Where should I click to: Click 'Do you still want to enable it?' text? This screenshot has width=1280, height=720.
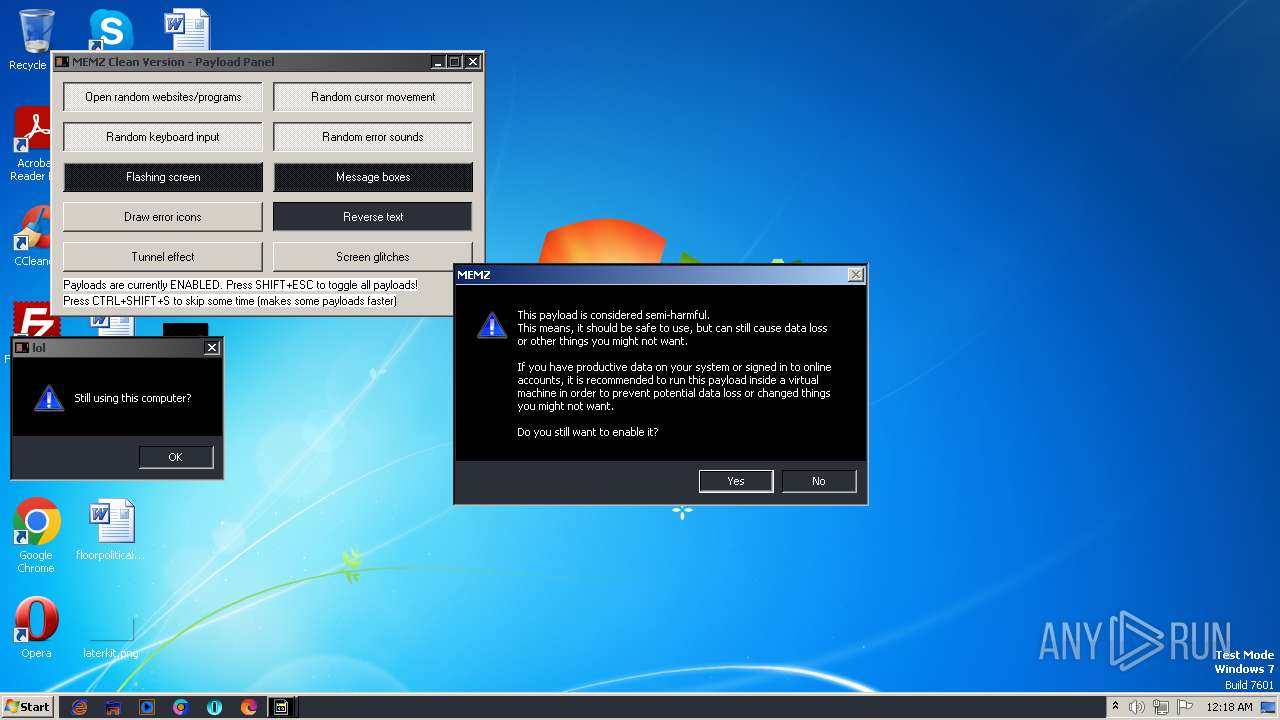point(588,432)
